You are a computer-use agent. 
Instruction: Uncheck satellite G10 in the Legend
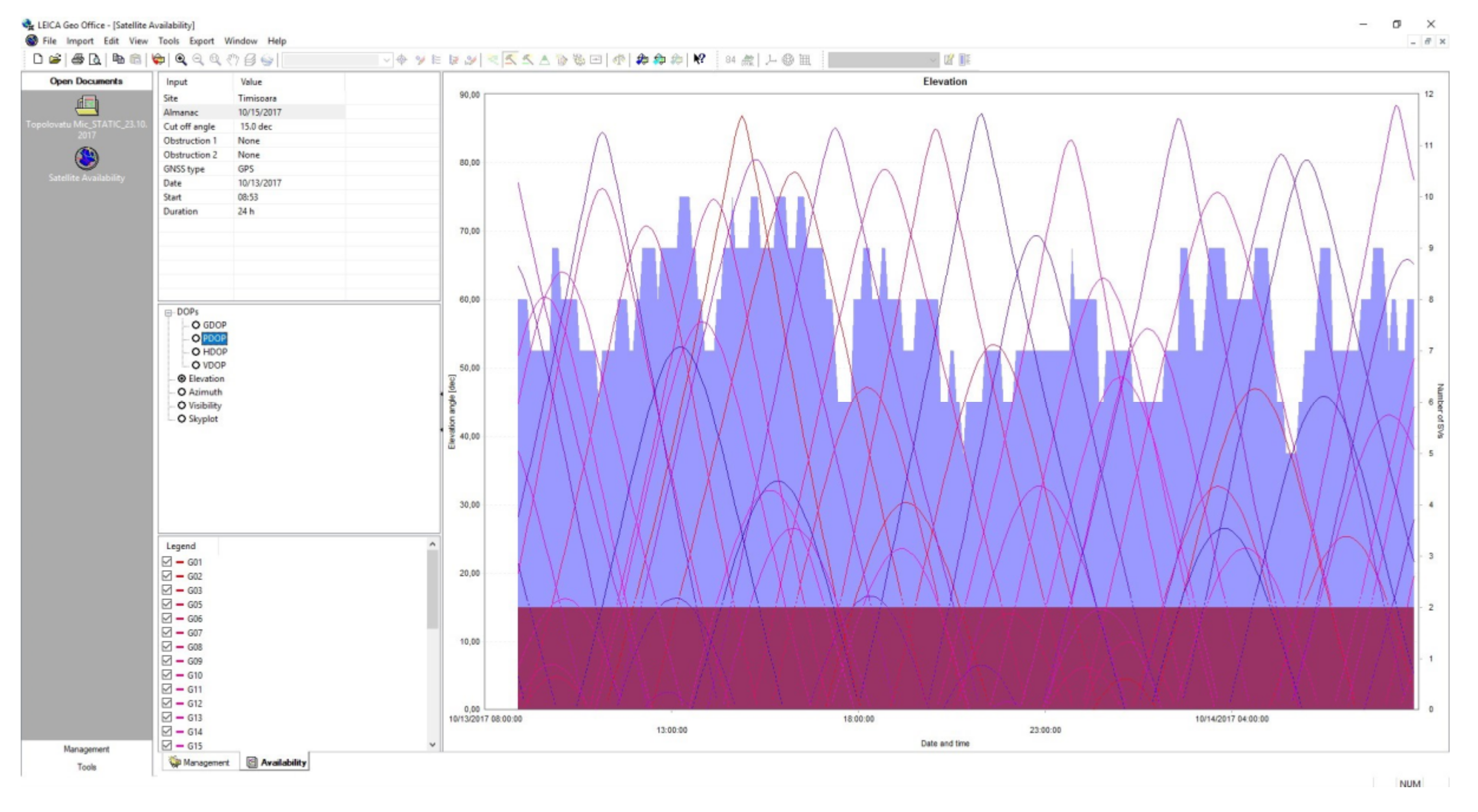(x=167, y=675)
